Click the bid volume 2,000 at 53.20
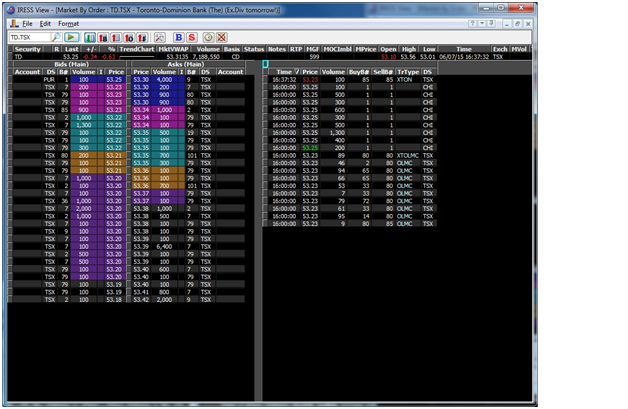Image resolution: width=628 pixels, height=409 pixels. 84,209
